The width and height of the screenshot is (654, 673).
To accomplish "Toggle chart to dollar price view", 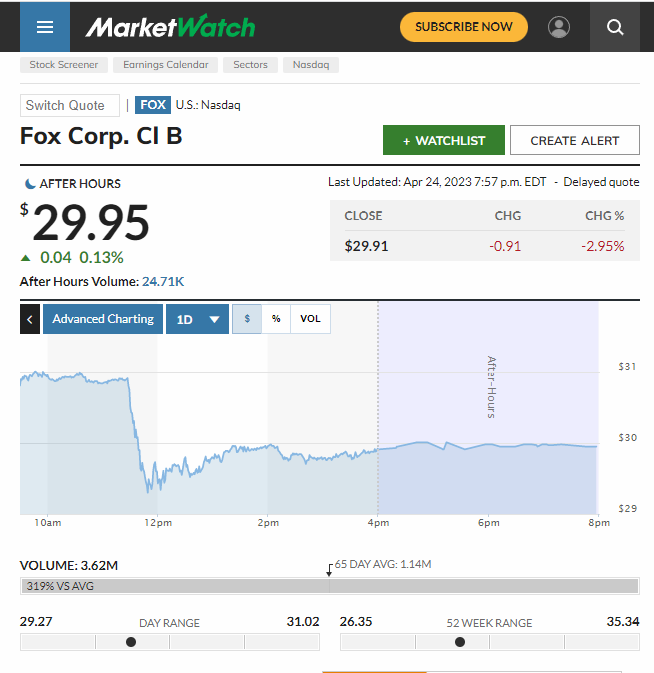I will (247, 319).
